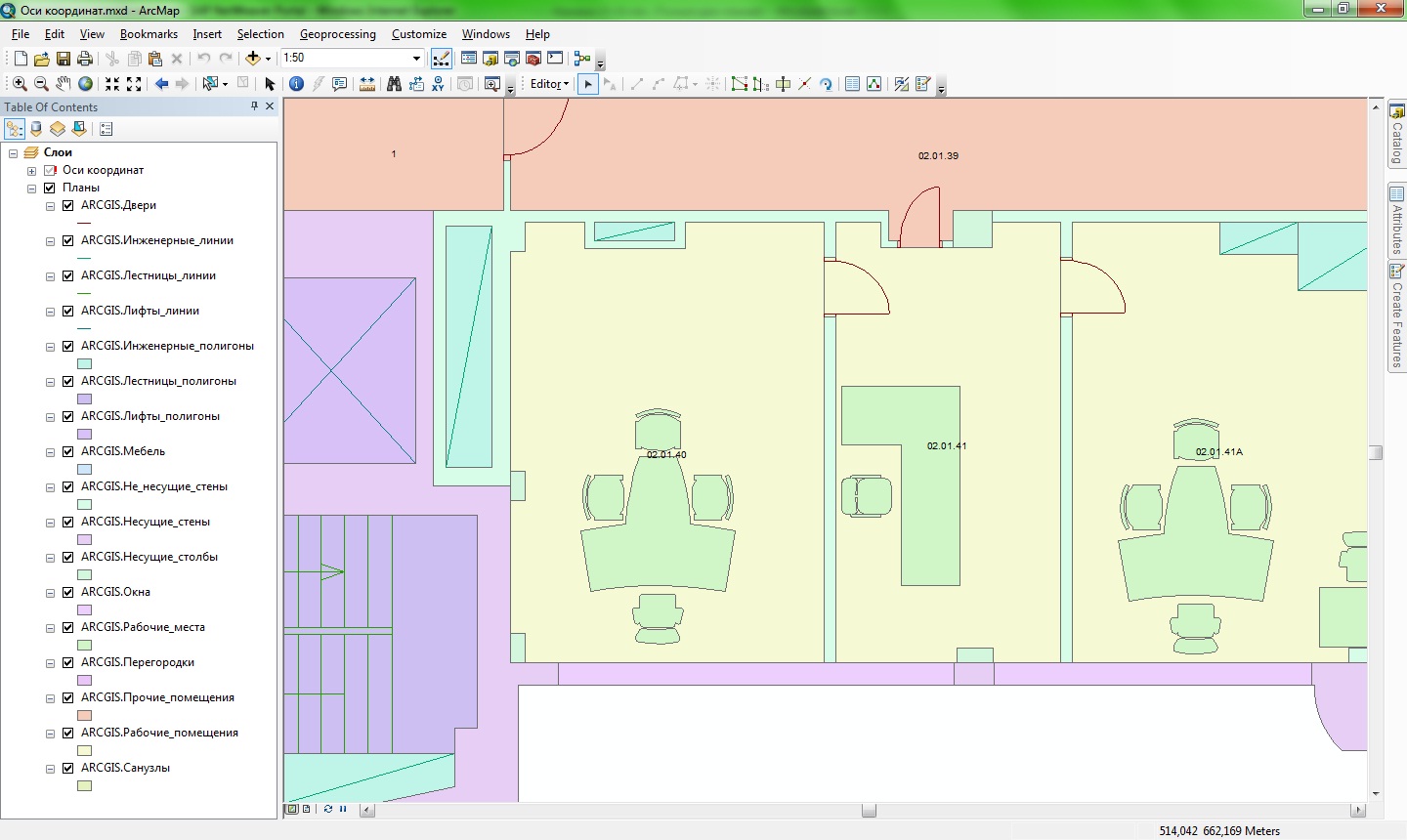Open the Editor dropdown menu
This screenshot has width=1407, height=840.
549,84
